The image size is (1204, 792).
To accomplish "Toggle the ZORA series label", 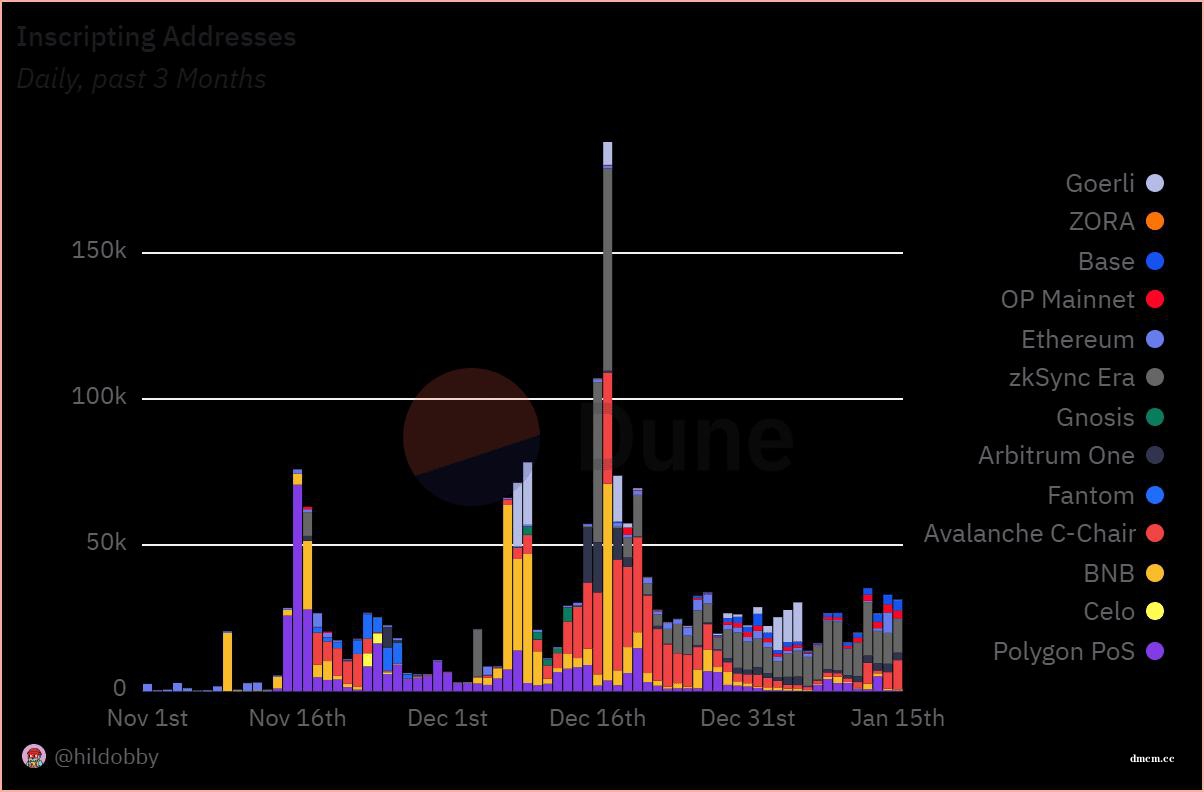I will tap(1102, 222).
